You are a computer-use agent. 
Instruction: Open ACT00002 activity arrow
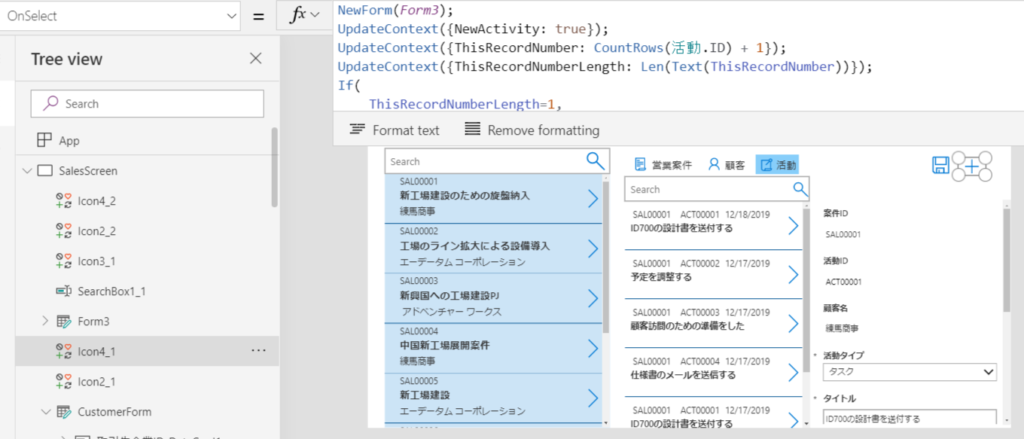coord(793,274)
